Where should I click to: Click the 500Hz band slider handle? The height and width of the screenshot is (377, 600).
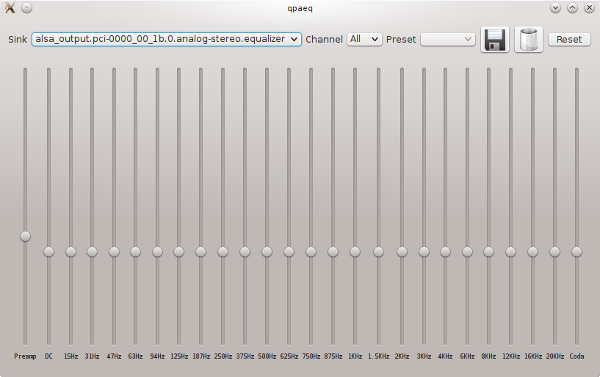click(267, 252)
